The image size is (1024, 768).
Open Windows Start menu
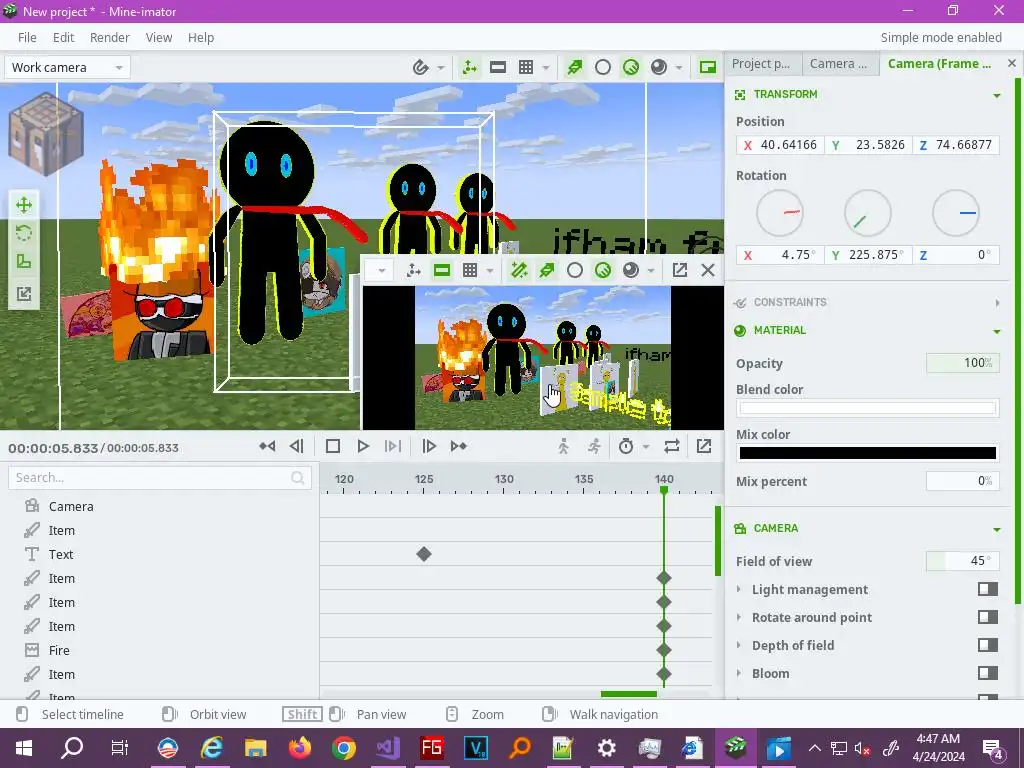[24, 748]
